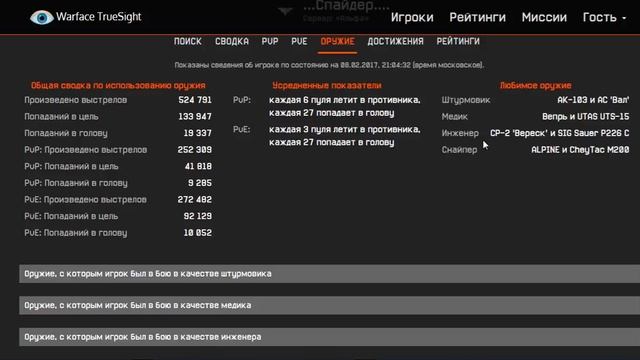Click the Общая сводка по использованию оружия heading
The image size is (640, 360).
(x=118, y=85)
